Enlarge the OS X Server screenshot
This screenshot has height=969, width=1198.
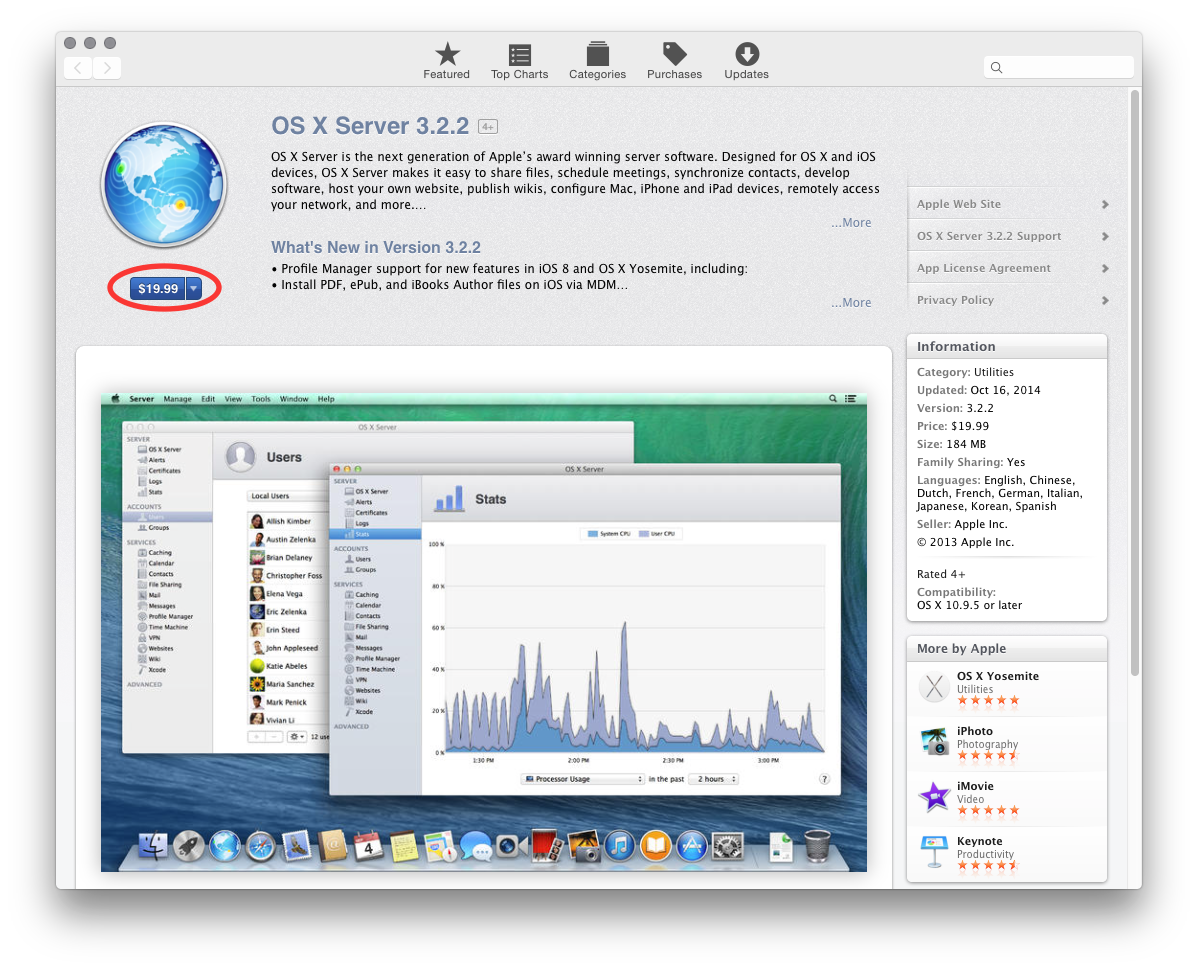484,632
